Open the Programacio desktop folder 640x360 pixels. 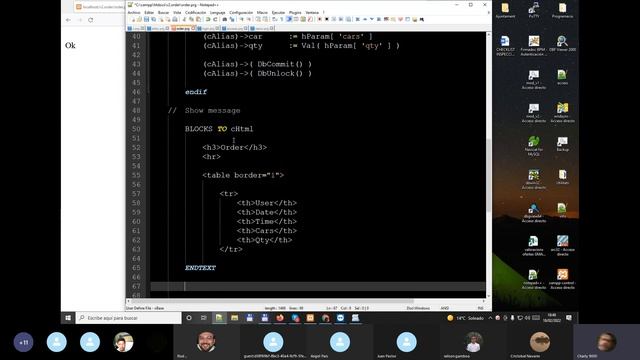(562, 10)
